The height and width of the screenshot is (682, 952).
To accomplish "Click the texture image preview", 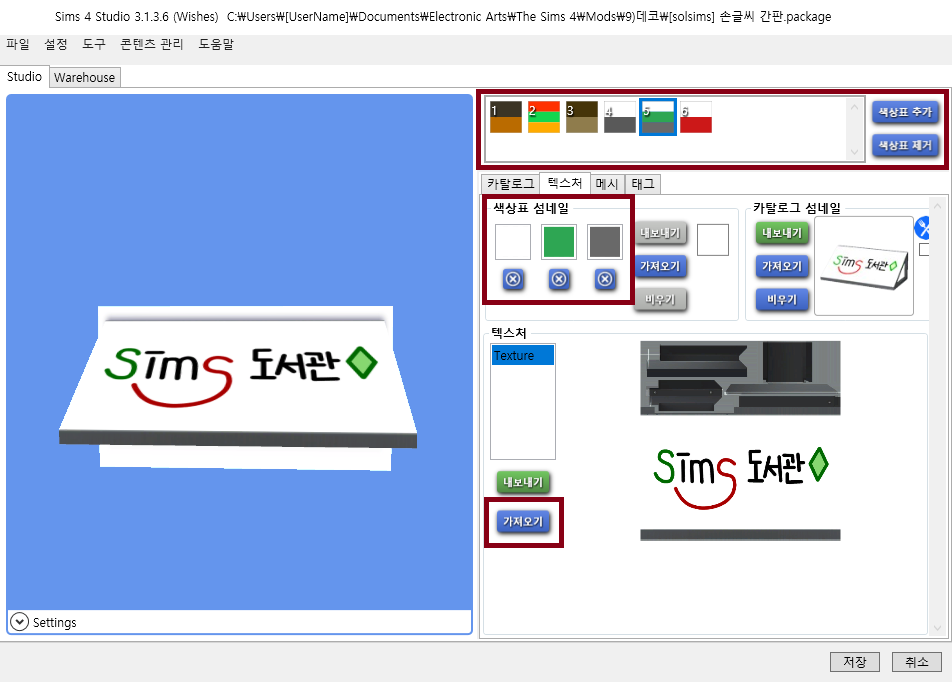I will pyautogui.click(x=740, y=440).
